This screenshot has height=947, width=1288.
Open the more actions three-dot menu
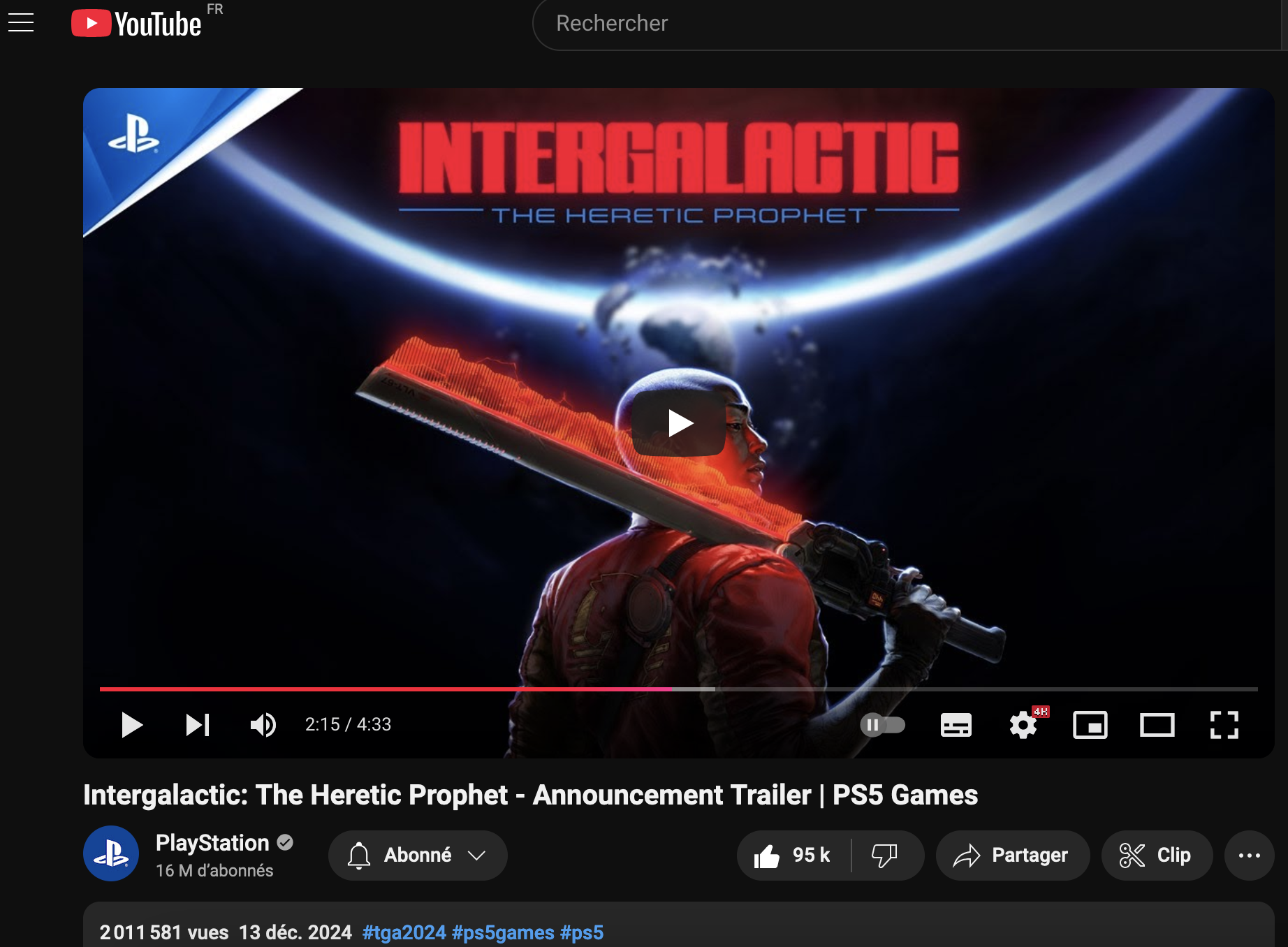1249,856
